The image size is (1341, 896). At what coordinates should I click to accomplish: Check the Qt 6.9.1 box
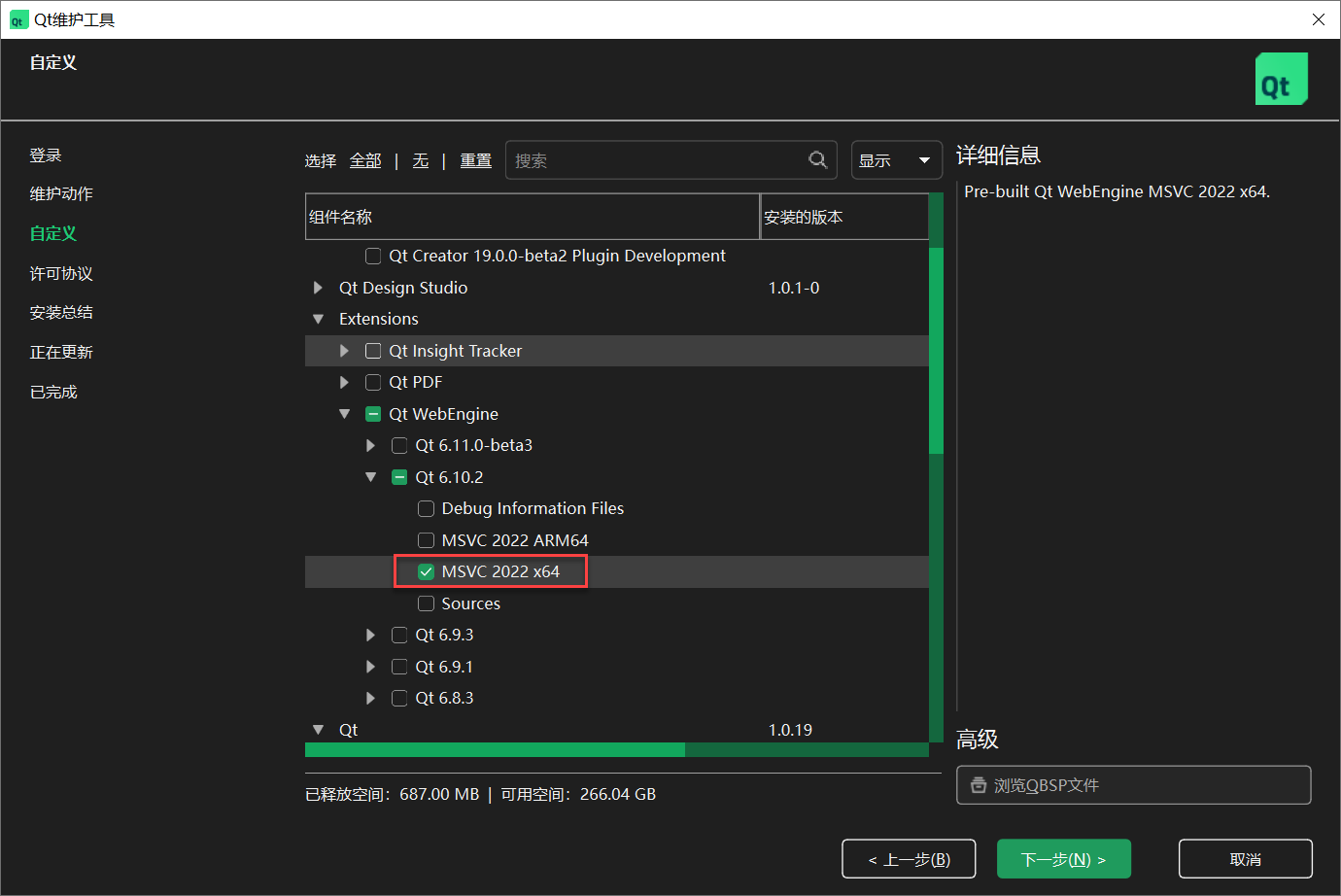click(399, 667)
